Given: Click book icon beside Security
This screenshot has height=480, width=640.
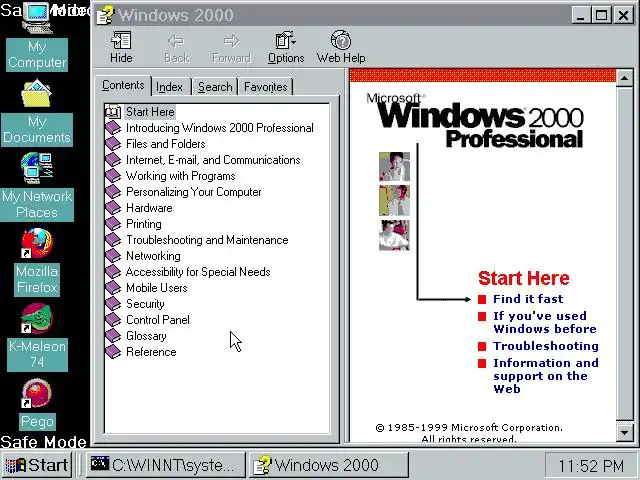Looking at the screenshot, I should click(x=113, y=304).
